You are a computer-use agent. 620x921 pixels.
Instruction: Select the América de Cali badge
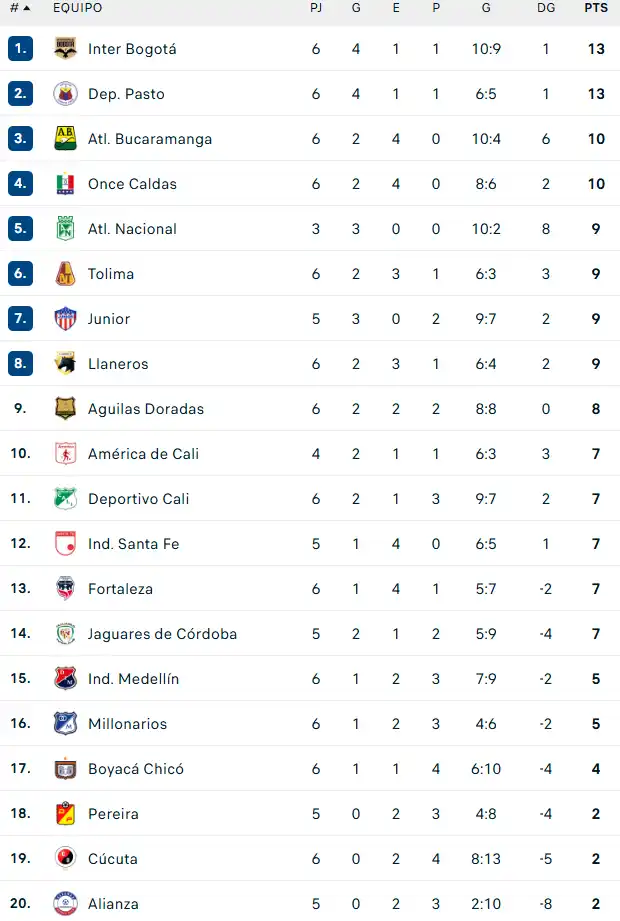tap(66, 454)
